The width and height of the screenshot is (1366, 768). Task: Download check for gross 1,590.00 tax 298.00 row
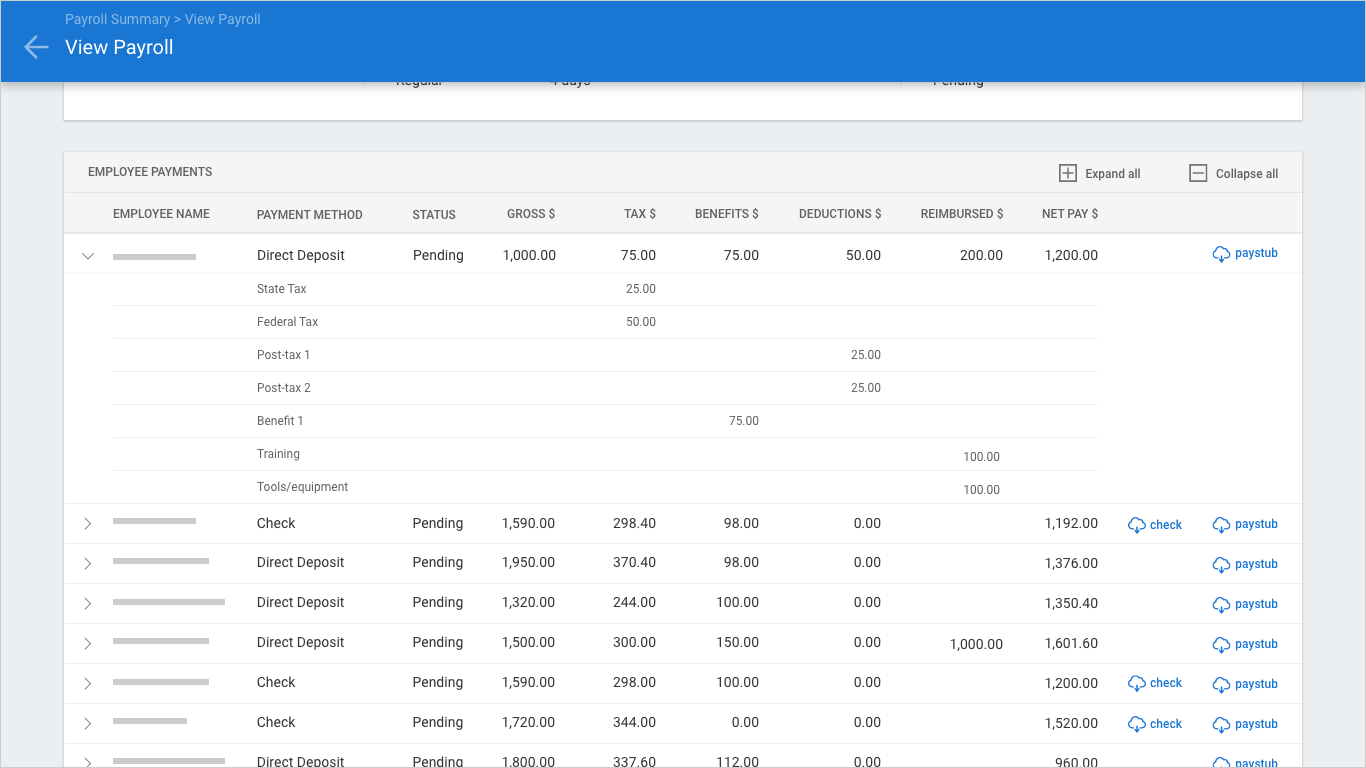pyautogui.click(x=1155, y=683)
